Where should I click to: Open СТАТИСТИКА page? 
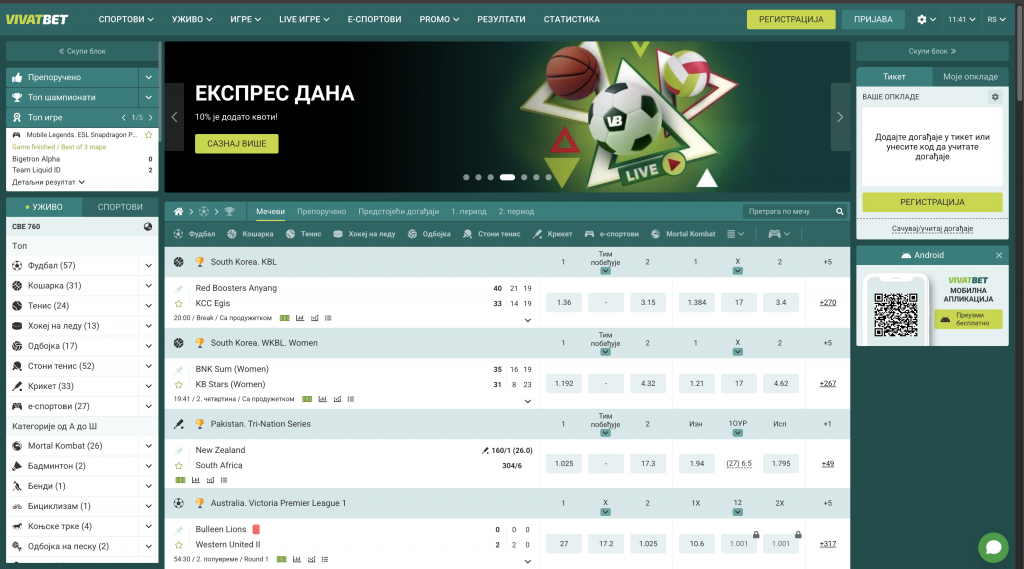[571, 20]
